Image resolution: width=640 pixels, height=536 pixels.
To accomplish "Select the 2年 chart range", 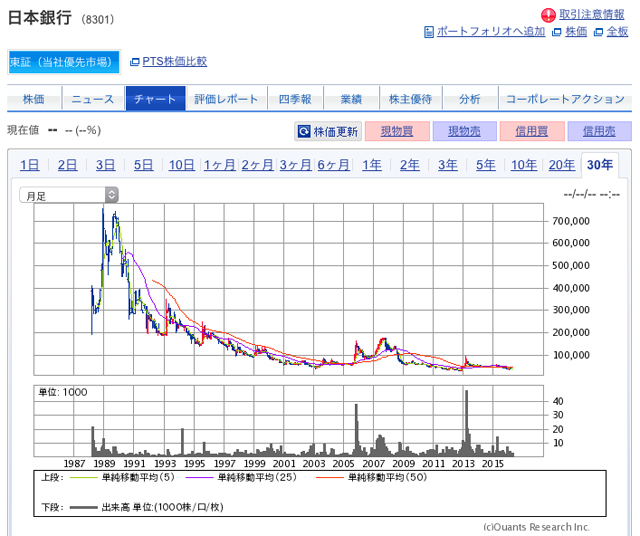I will coord(410,165).
